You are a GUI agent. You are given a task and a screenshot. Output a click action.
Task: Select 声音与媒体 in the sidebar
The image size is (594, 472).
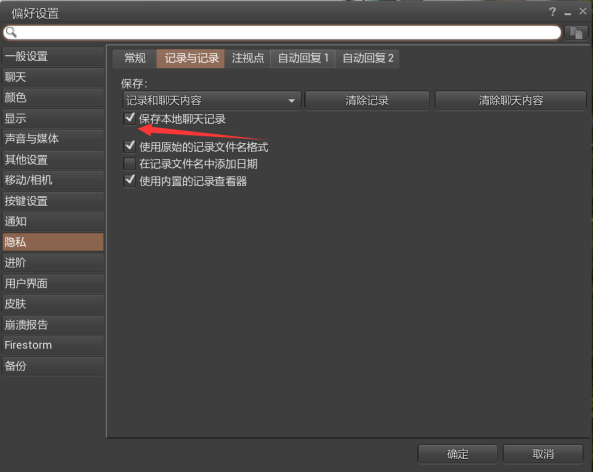[53, 139]
